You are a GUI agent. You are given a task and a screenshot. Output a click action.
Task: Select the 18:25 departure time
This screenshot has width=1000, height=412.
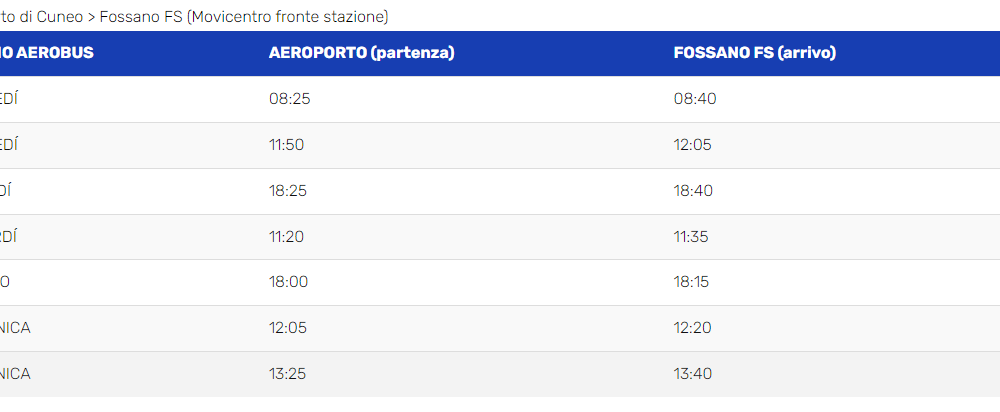click(x=289, y=191)
